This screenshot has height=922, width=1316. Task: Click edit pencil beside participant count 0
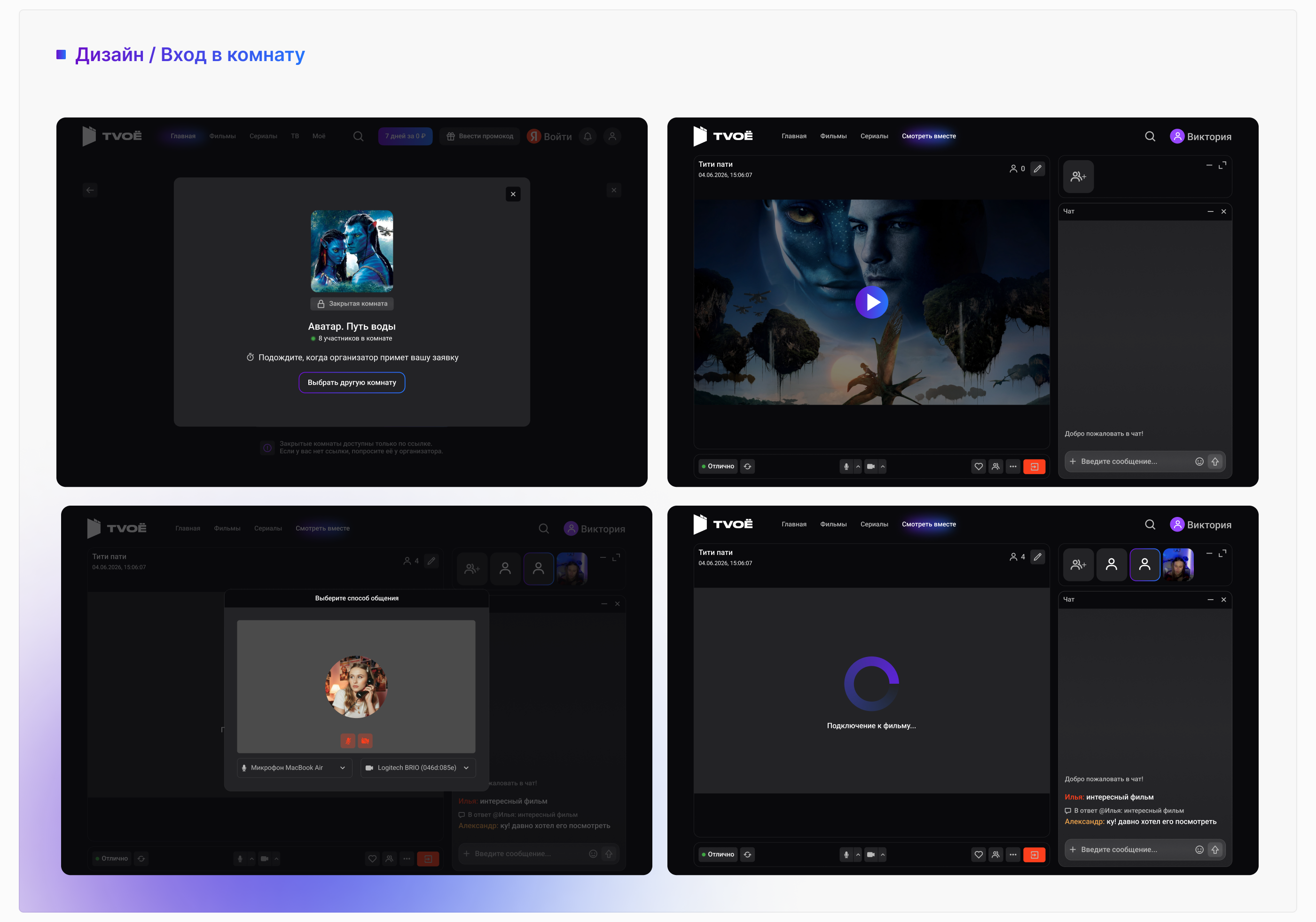tap(1037, 169)
